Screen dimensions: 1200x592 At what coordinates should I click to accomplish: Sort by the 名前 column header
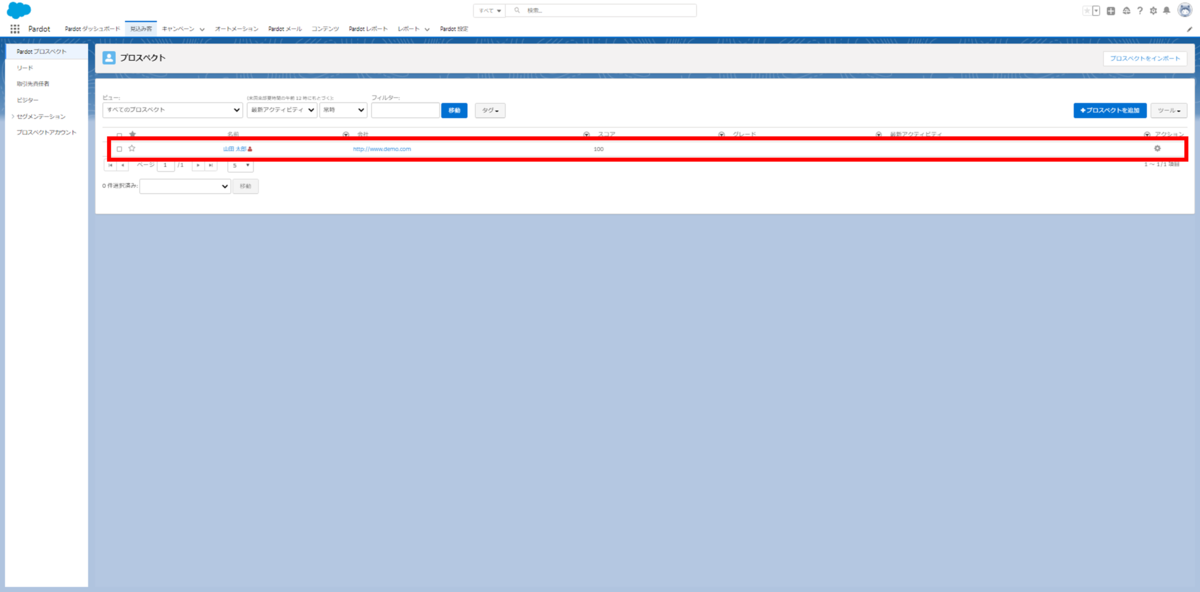(233, 134)
